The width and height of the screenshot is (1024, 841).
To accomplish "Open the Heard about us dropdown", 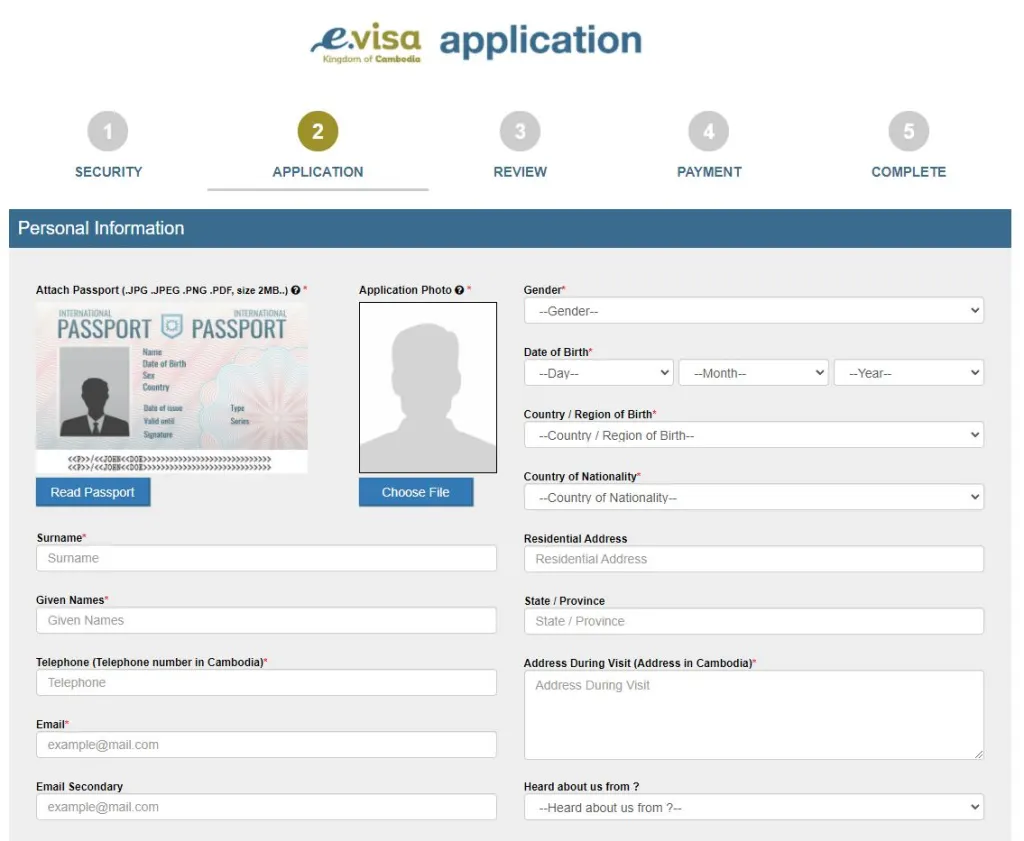I will (753, 807).
